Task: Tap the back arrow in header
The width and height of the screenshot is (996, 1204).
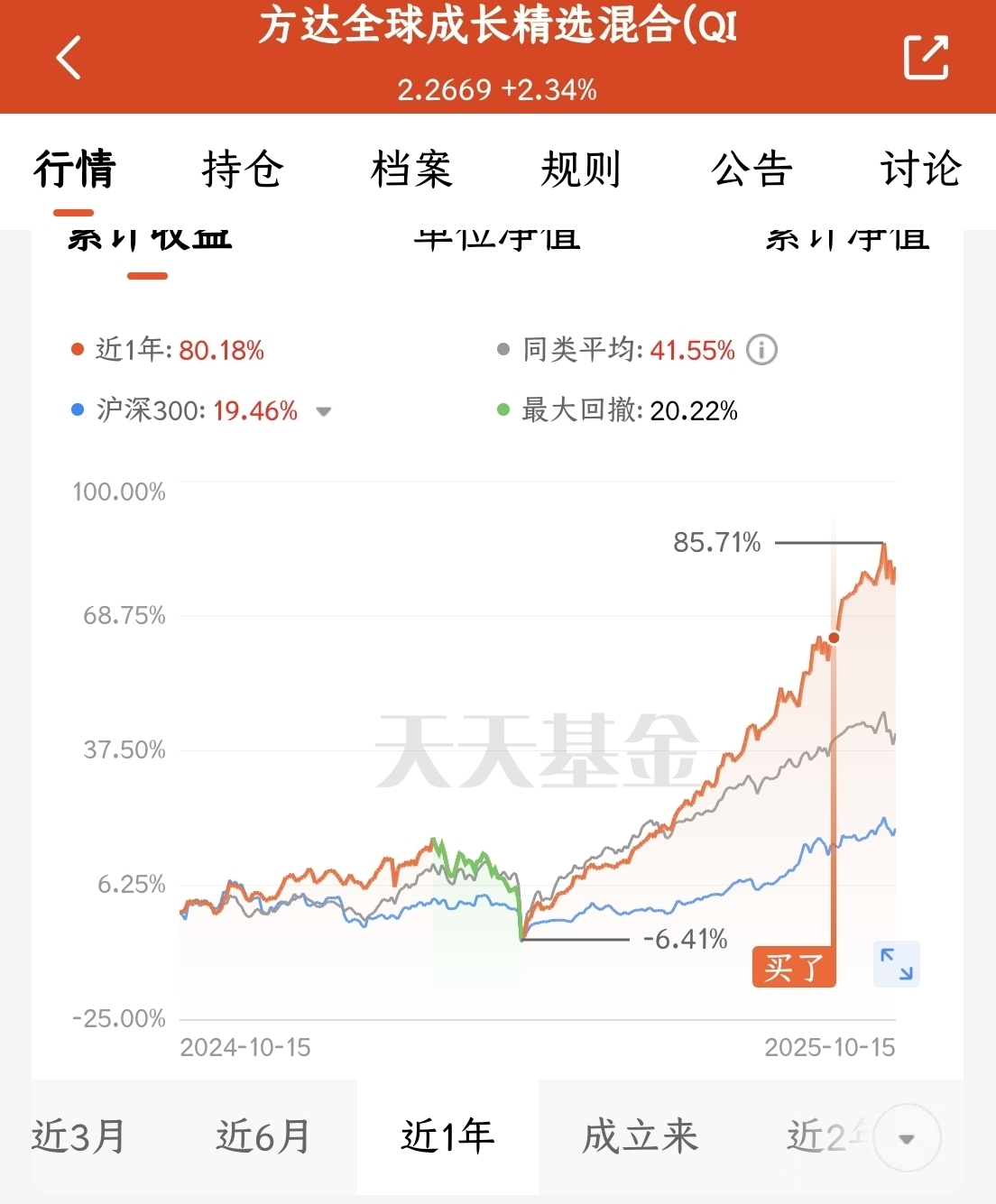Action: click(x=69, y=58)
